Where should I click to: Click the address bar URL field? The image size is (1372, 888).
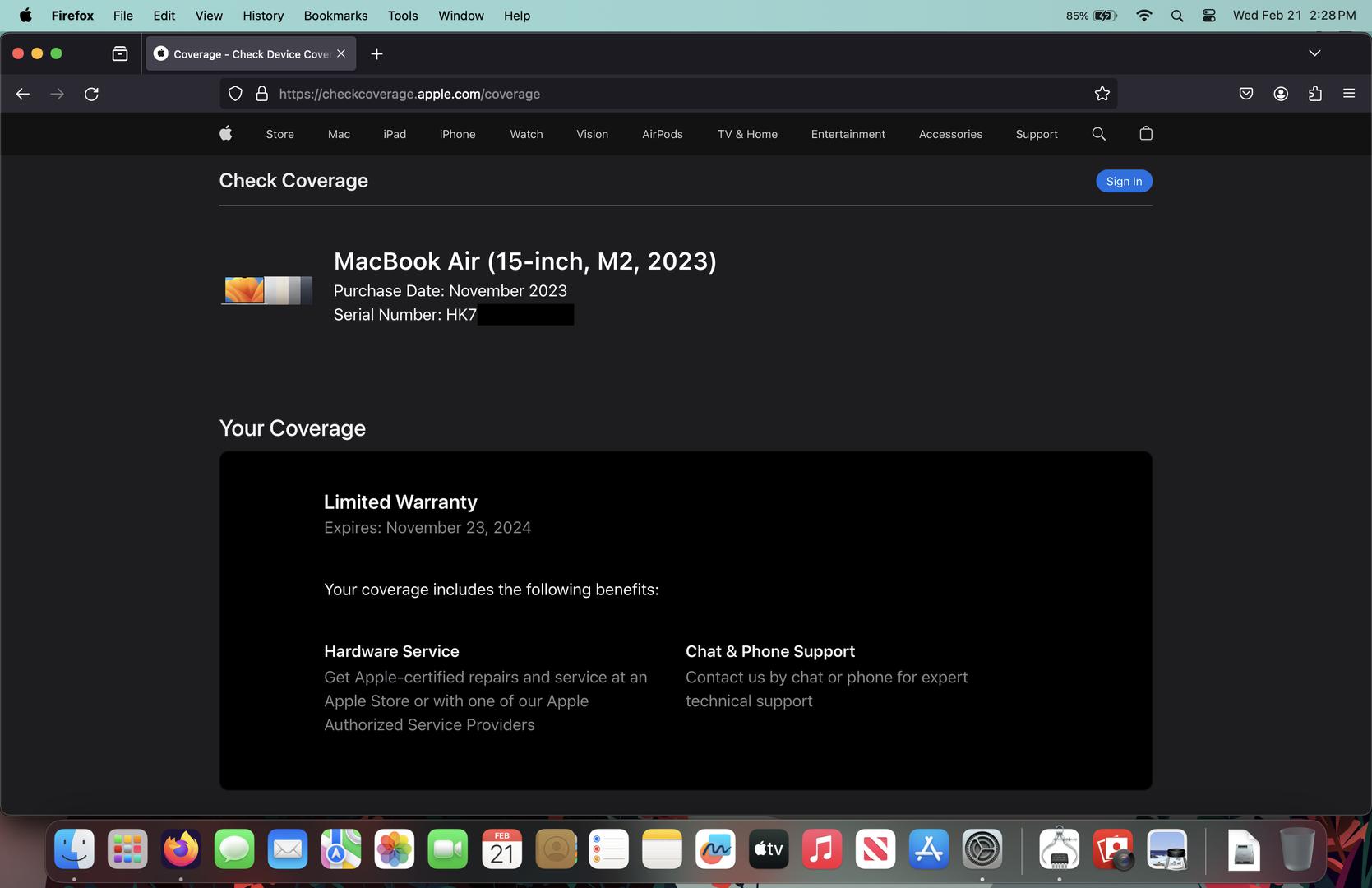668,94
